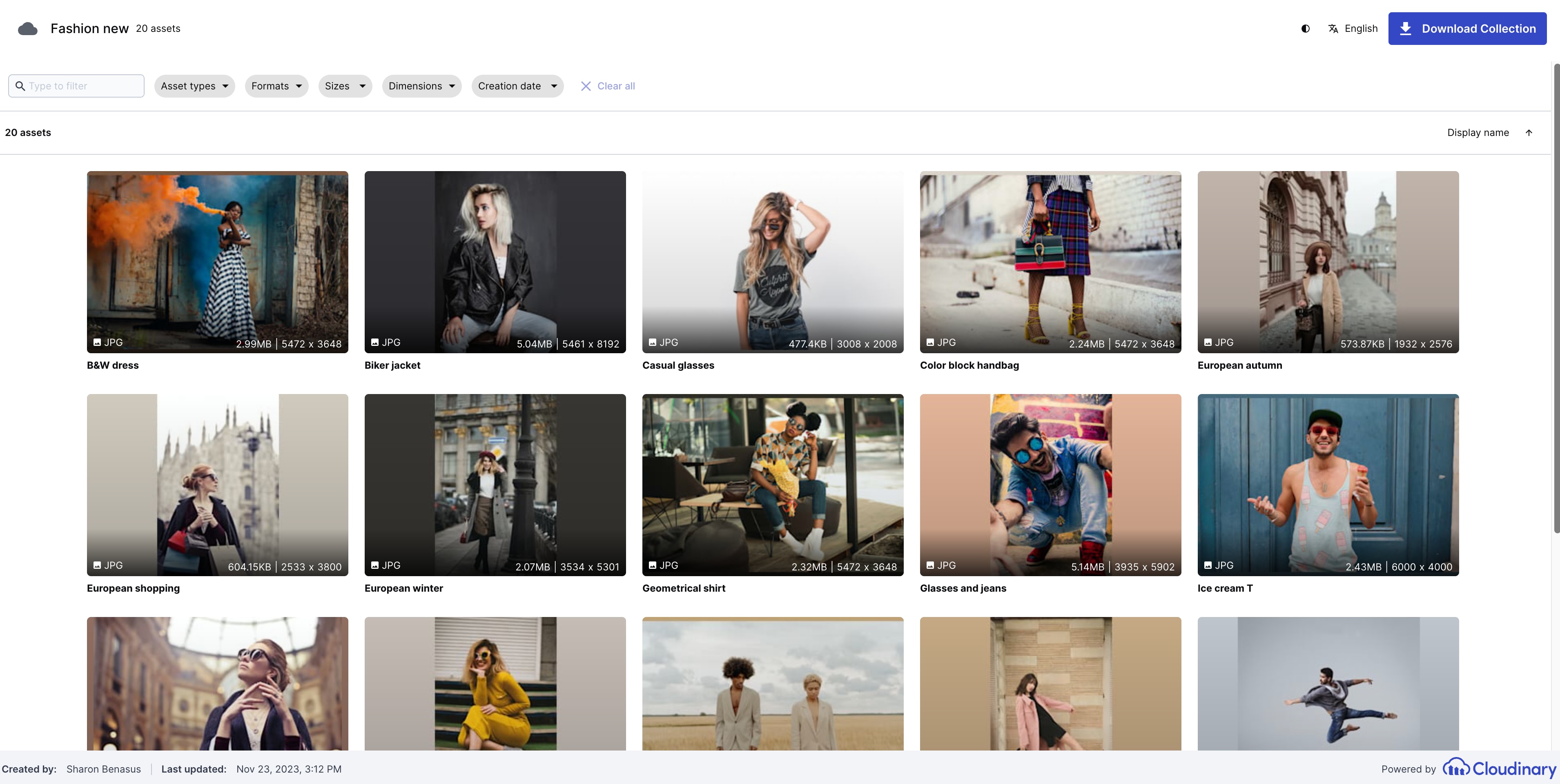The width and height of the screenshot is (1560, 784).
Task: Select the Geometrical shirt image
Action: [773, 485]
